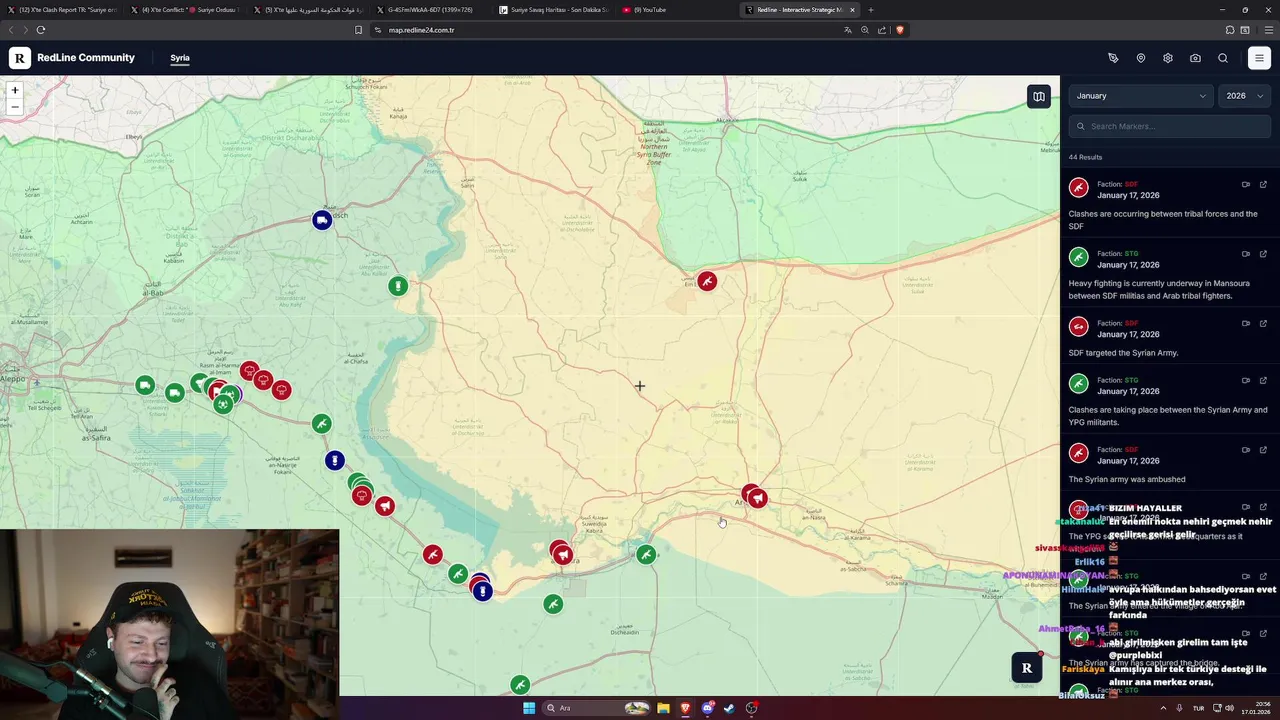Open the Windows Start menu
Image resolution: width=1280 pixels, height=720 pixels.
coord(528,708)
